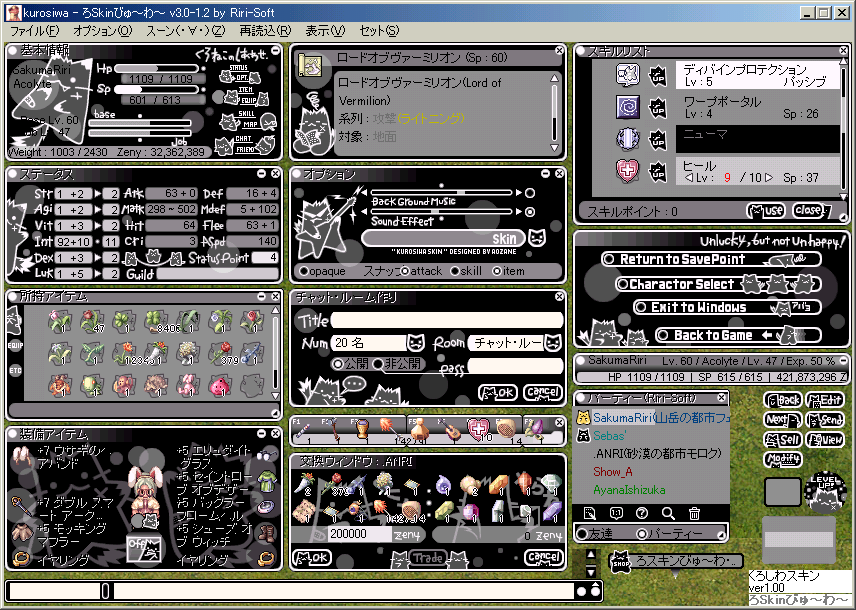Open the 再読込(R) menu
The height and width of the screenshot is (610, 856).
tap(265, 31)
